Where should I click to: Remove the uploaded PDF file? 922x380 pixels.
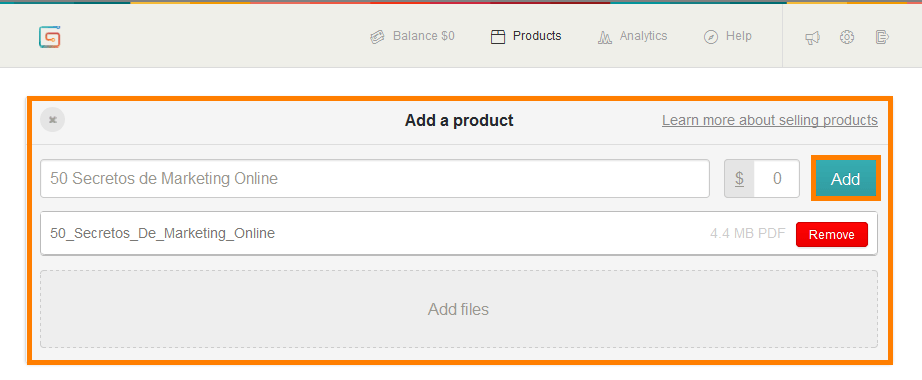[x=831, y=234]
